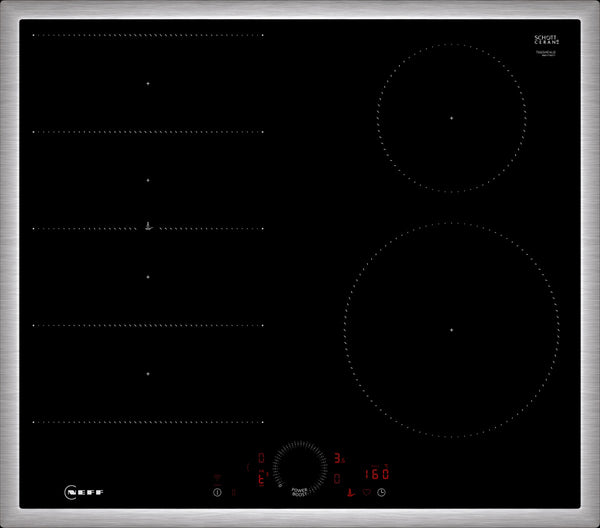This screenshot has width=600, height=528.
Task: Touch the topmost flex zone segment center
Action: coord(147,83)
